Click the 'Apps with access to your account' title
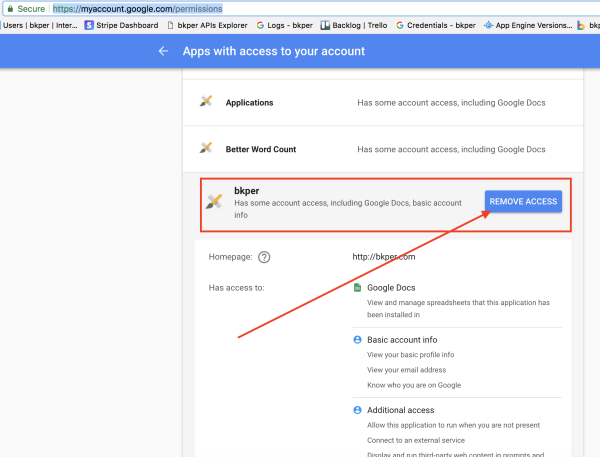The height and width of the screenshot is (457, 600). pyautogui.click(x=274, y=51)
